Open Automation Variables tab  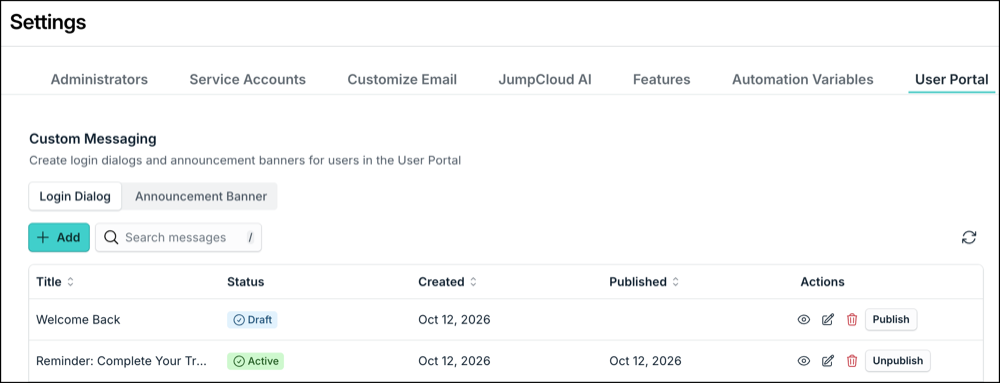(802, 80)
